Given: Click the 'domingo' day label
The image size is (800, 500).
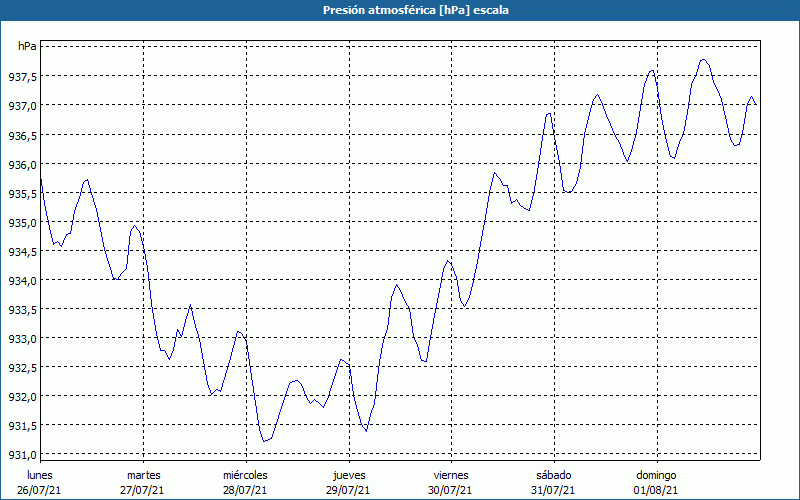Looking at the screenshot, I should [656, 475].
